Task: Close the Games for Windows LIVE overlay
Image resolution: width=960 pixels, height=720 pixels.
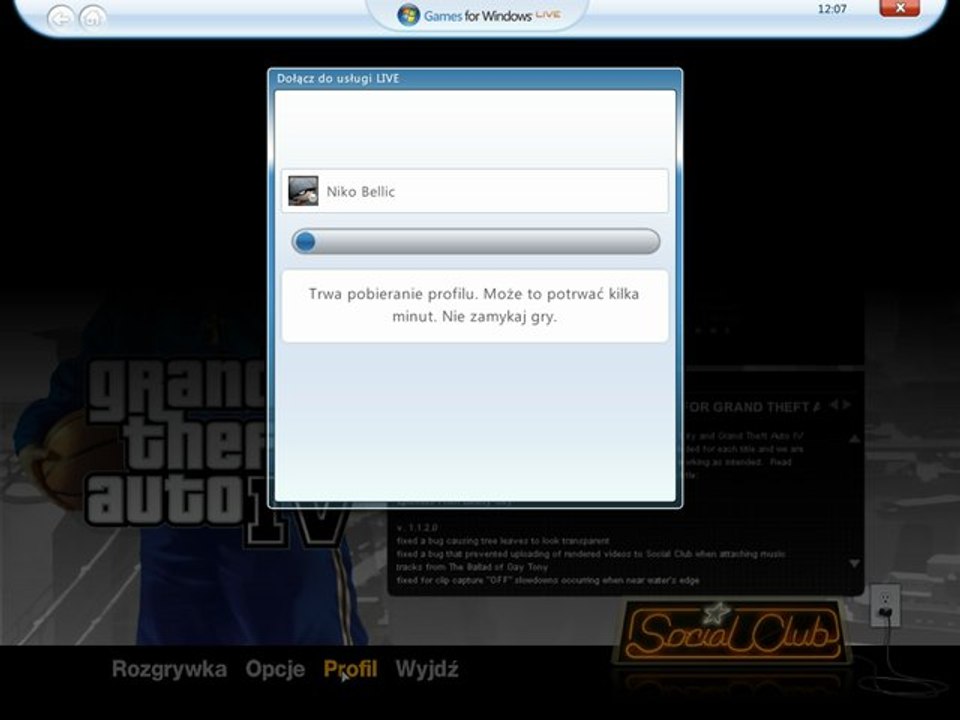Action: click(x=899, y=8)
